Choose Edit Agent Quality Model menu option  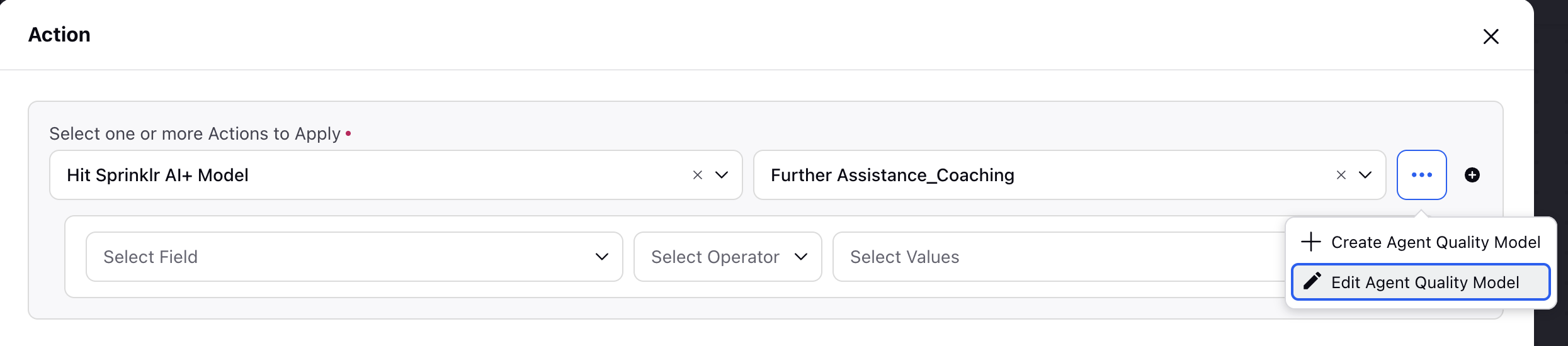pos(1421,282)
